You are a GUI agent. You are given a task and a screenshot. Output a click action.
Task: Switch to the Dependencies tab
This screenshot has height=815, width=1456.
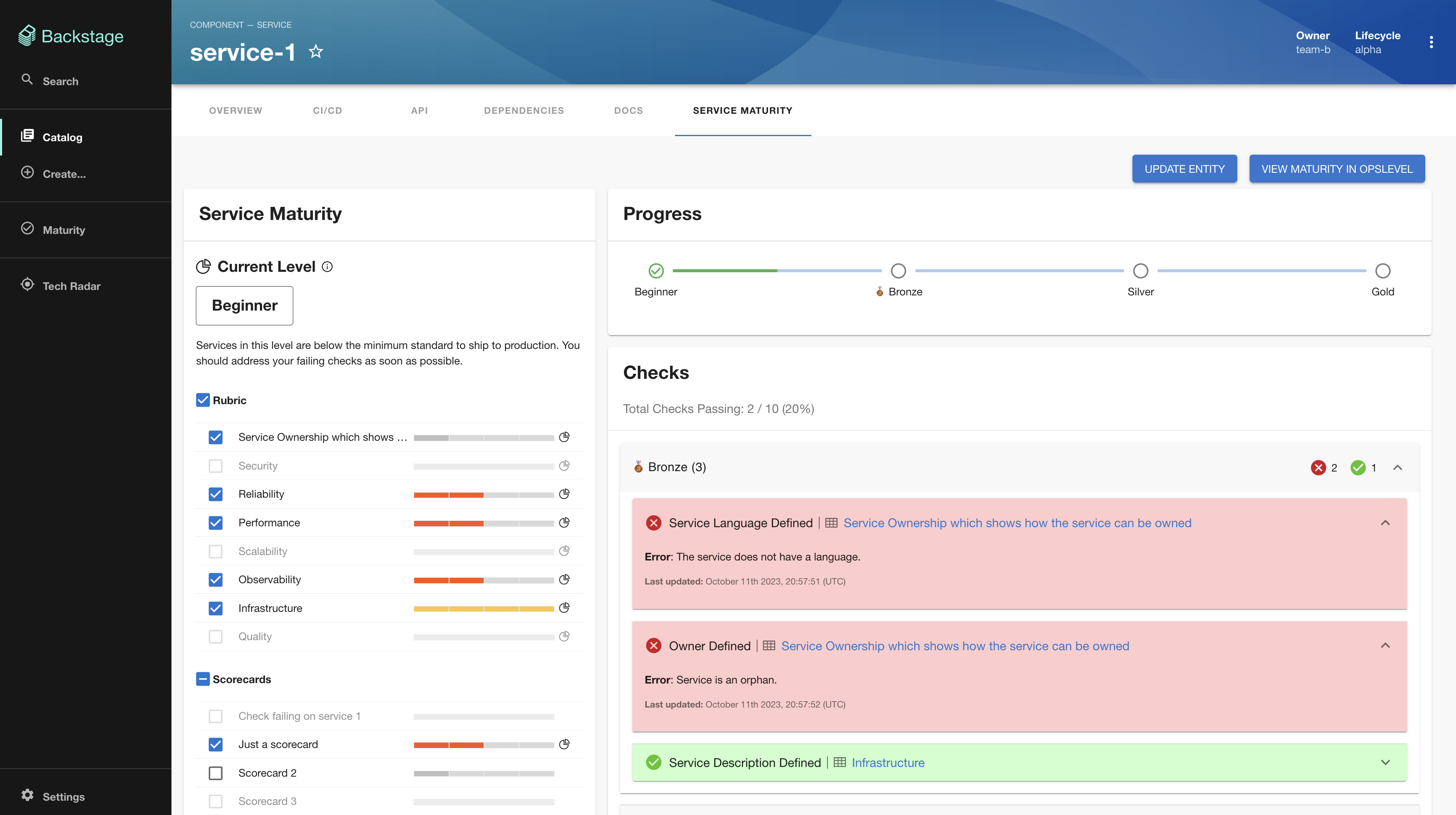pyautogui.click(x=523, y=111)
